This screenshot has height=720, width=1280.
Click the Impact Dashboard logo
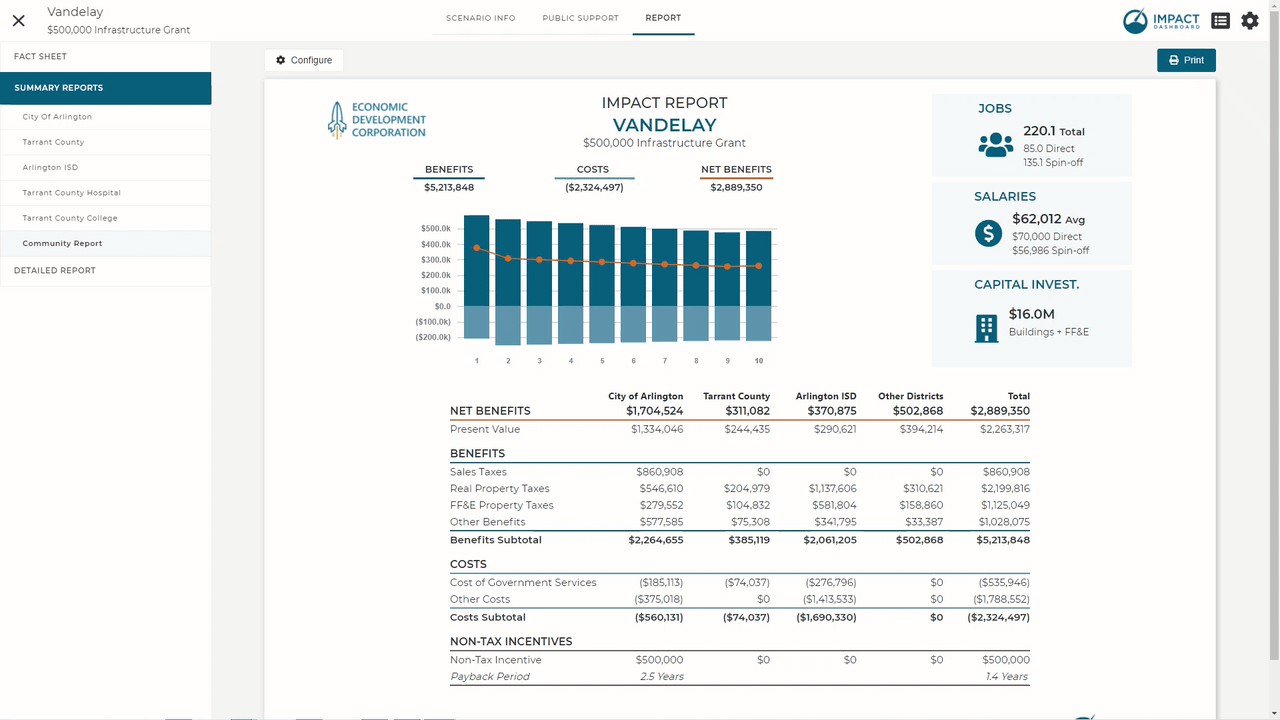pos(1161,21)
